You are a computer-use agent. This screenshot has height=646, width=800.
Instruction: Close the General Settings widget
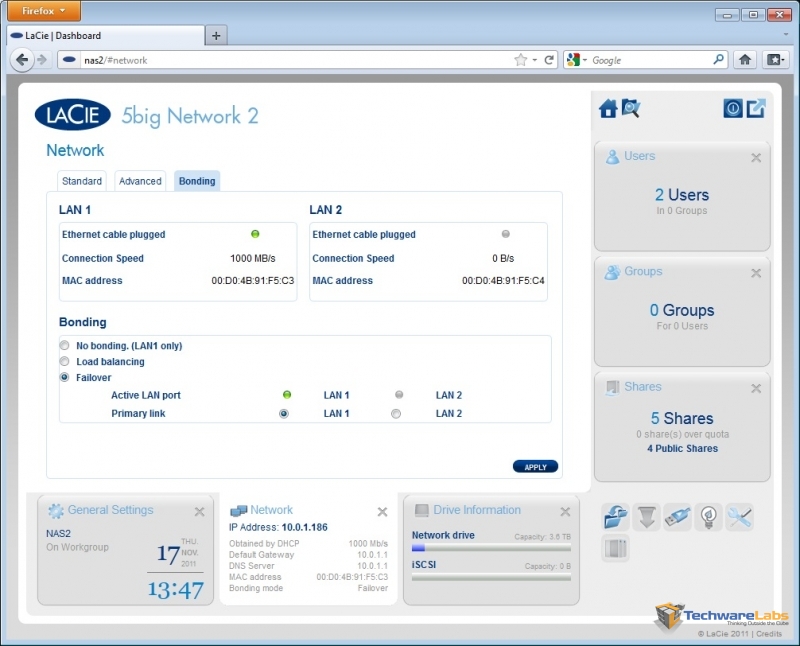(x=199, y=511)
